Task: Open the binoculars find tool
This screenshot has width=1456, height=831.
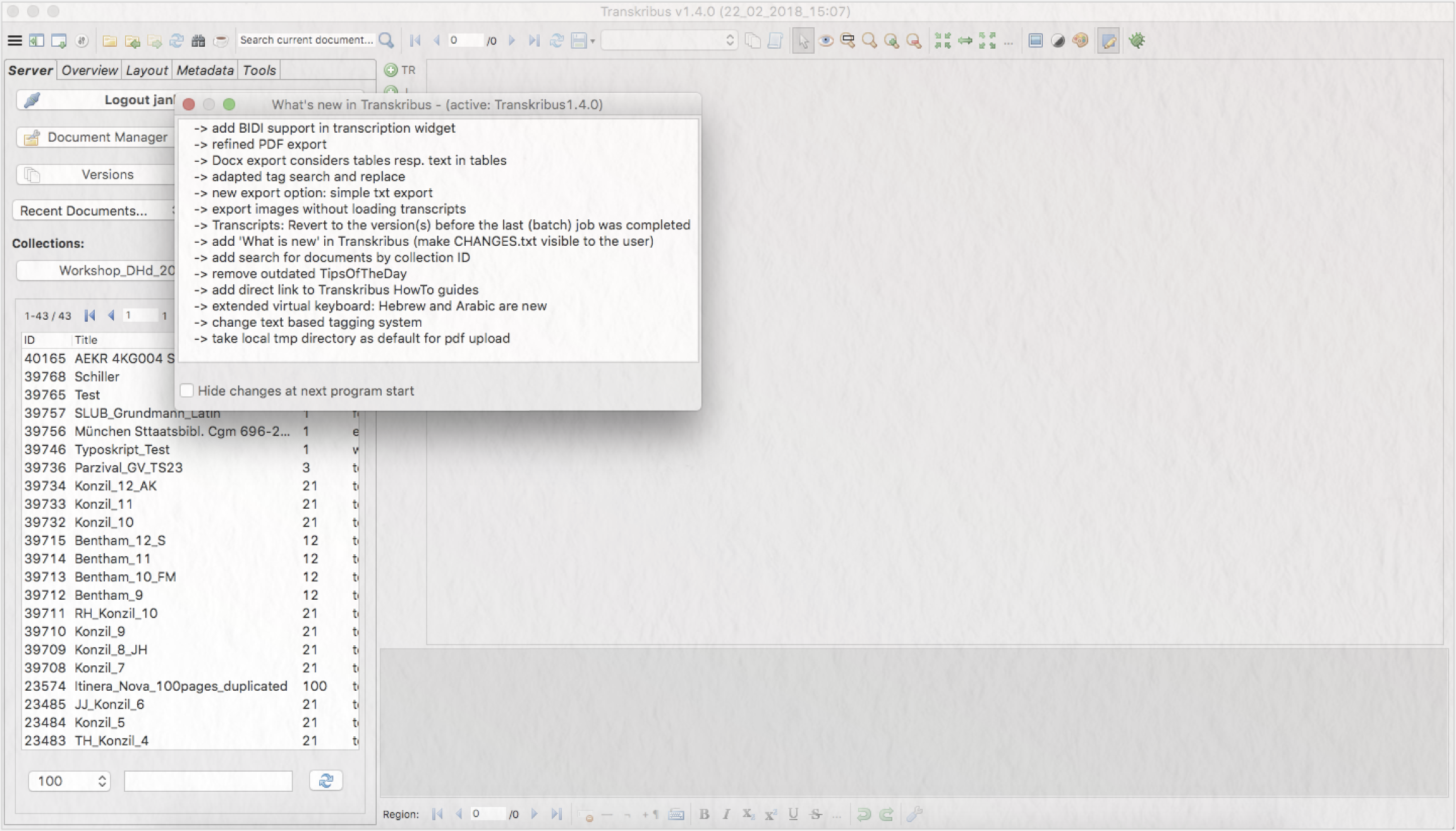Action: click(198, 40)
